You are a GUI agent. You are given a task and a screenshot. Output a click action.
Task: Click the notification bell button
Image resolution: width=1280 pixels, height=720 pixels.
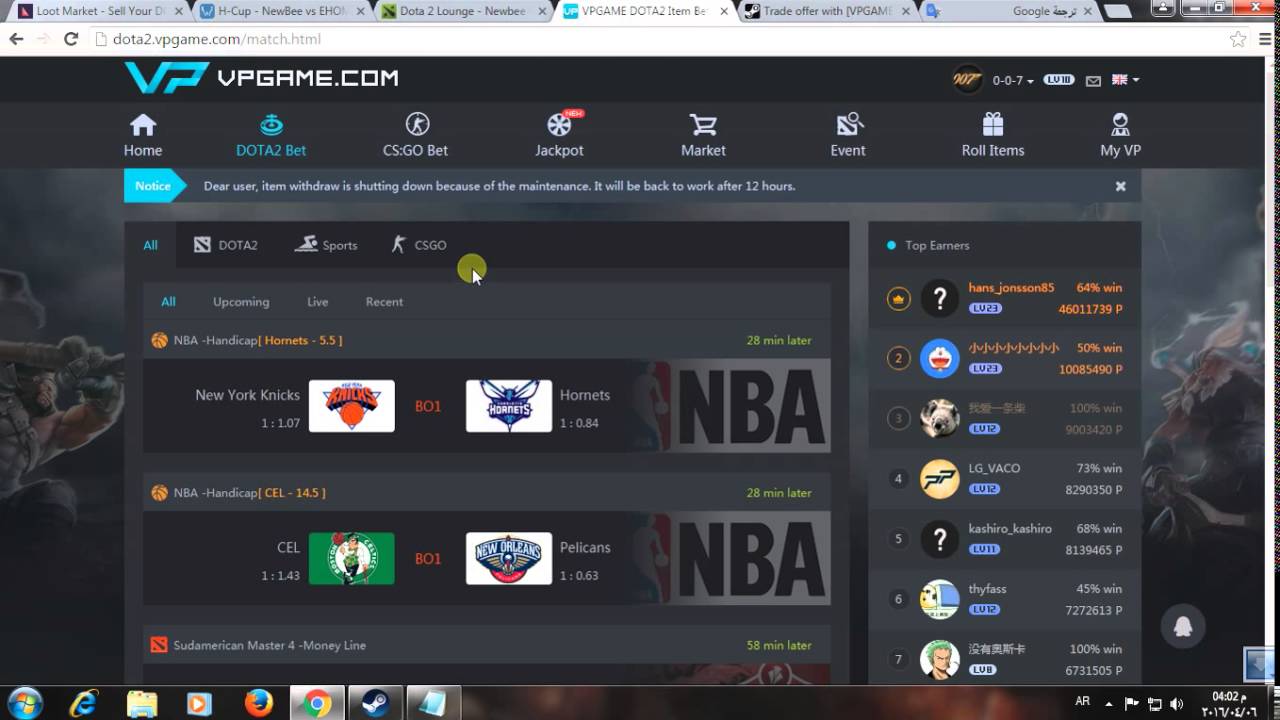1183,627
